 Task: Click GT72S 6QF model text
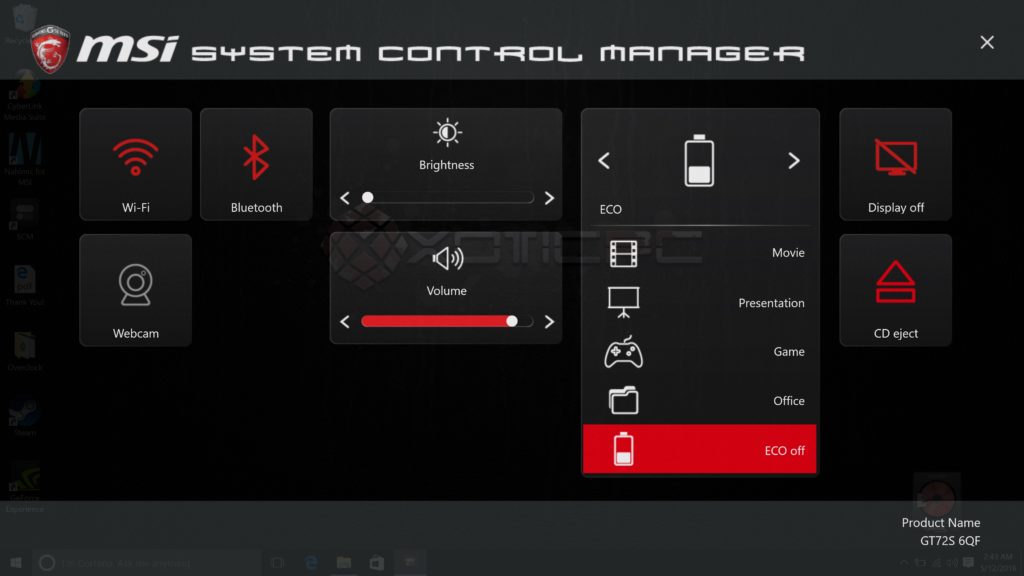pos(950,541)
